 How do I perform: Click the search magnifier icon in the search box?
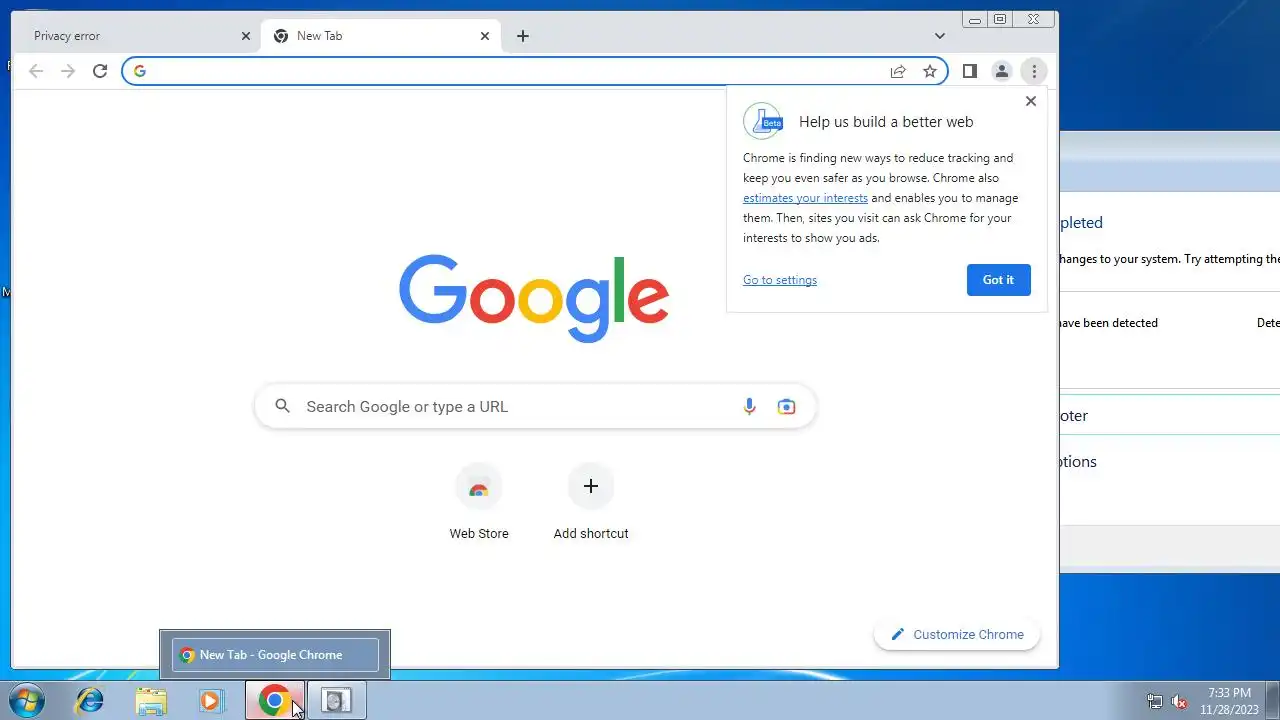tap(283, 406)
